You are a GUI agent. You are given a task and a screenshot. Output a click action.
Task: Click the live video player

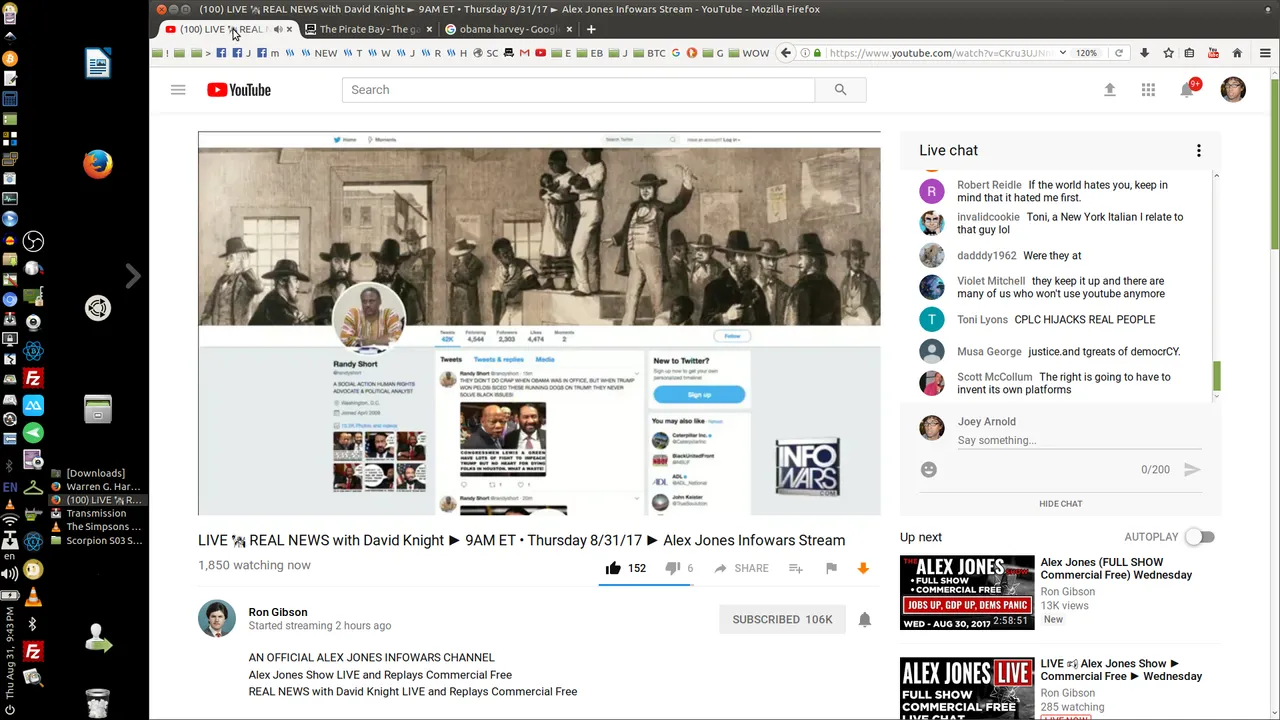pos(539,323)
